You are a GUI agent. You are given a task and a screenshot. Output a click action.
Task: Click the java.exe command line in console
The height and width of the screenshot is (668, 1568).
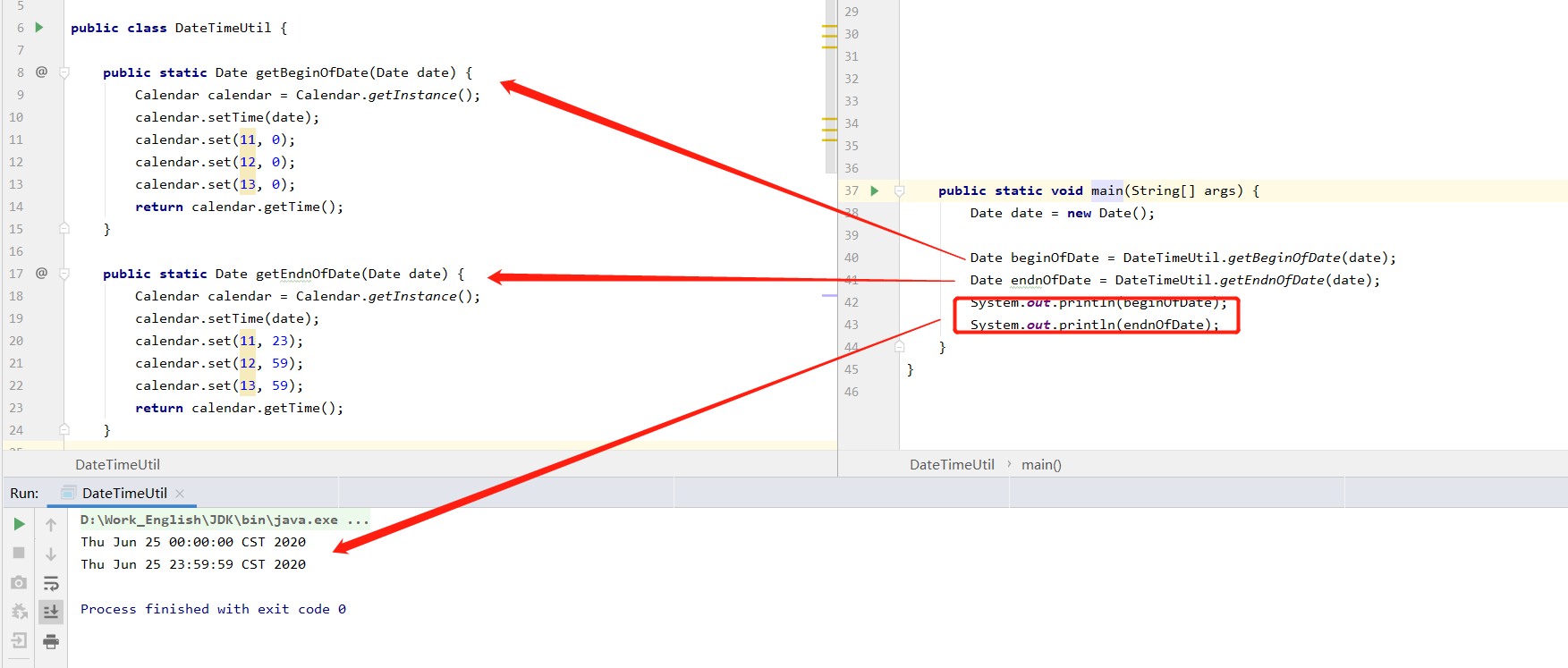225,520
